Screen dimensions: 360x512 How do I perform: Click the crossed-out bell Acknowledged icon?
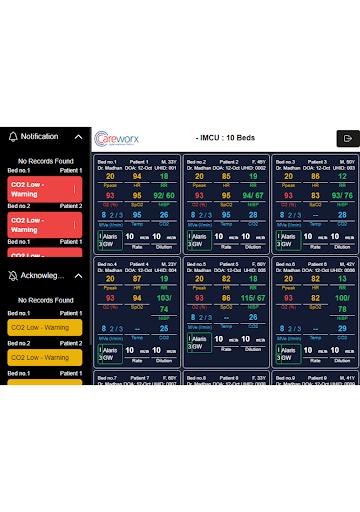coord(13,276)
